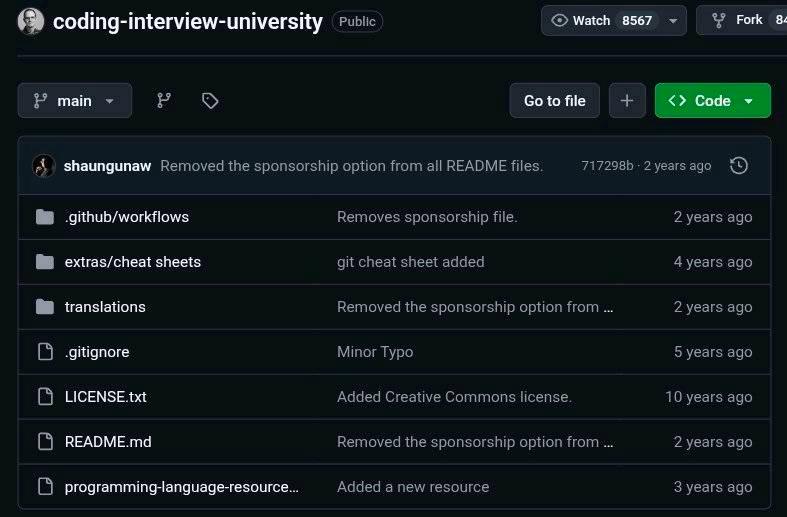Open the extras/cheat sheets folder
Screen dimensions: 787x517
coord(133,262)
